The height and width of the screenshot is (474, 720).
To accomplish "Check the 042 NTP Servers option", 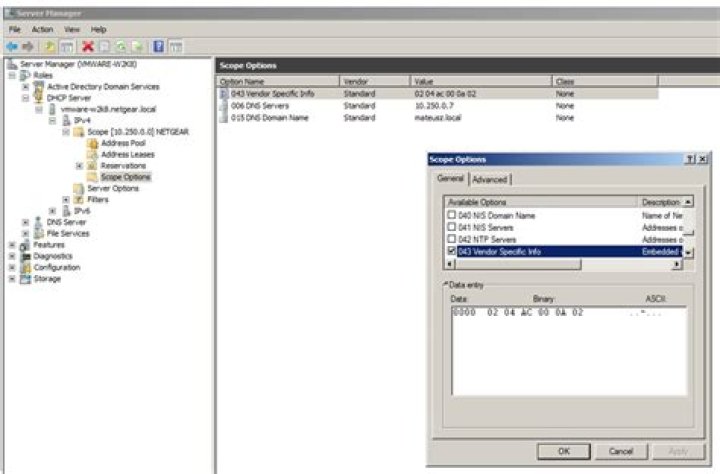I will coord(452,238).
